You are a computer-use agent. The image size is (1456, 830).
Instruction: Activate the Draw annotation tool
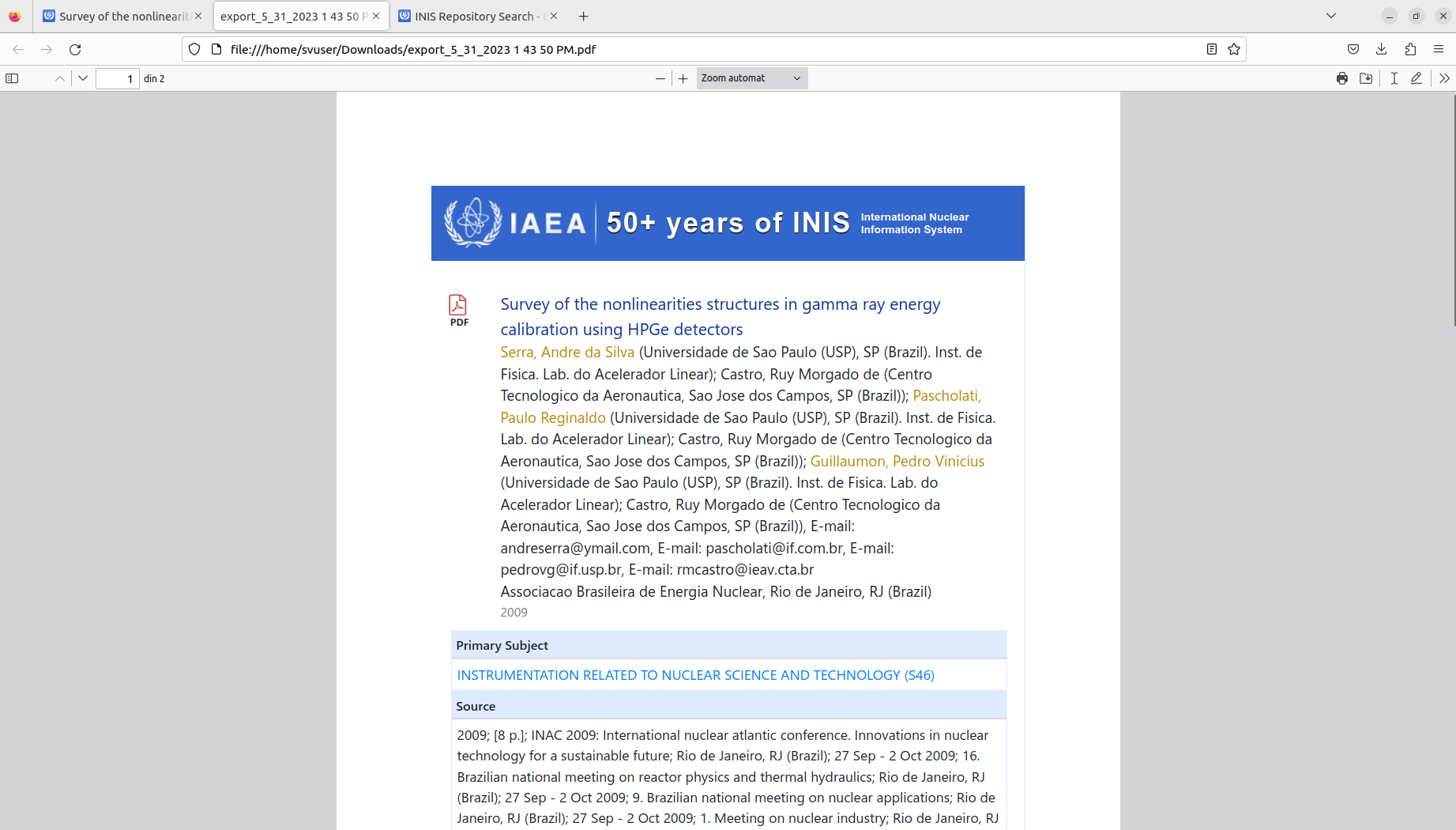point(1416,78)
